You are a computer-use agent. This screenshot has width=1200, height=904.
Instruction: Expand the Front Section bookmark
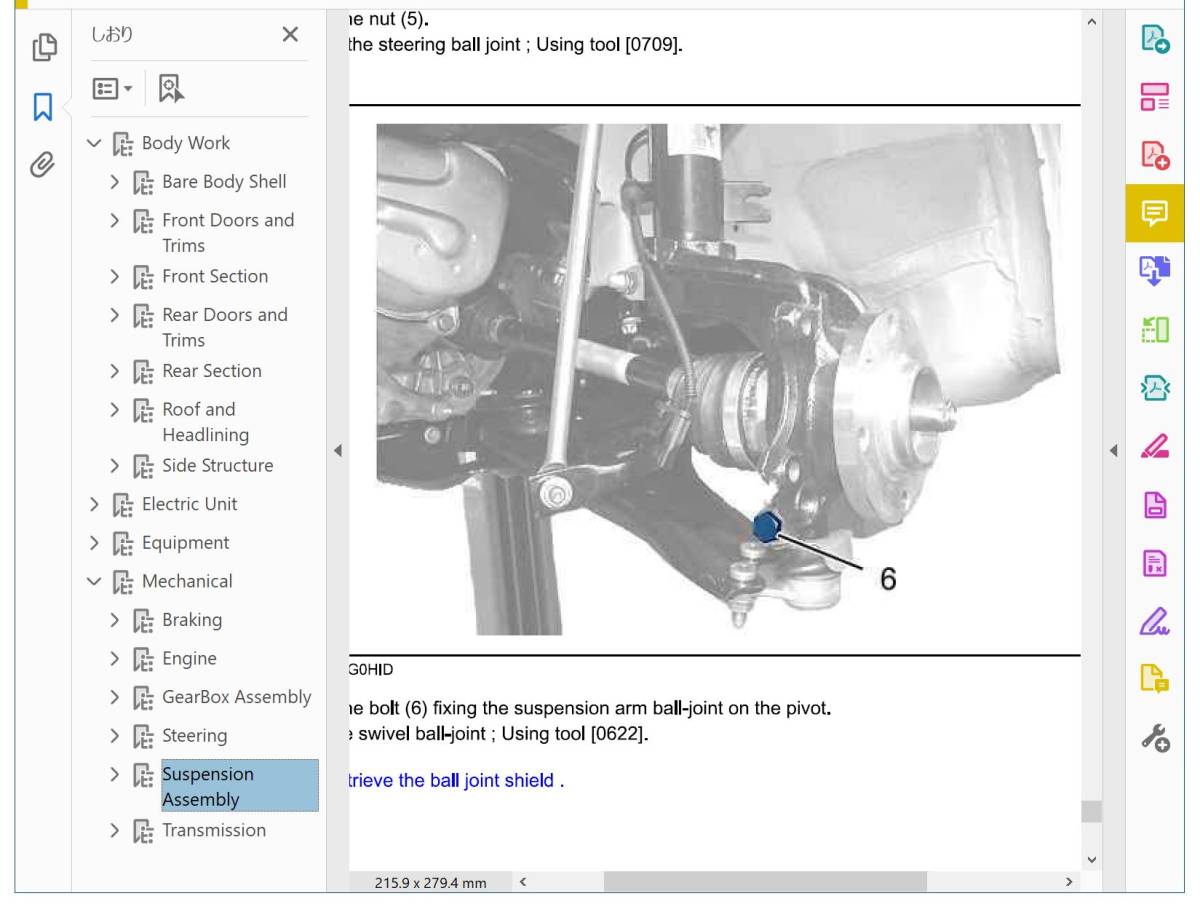(115, 276)
